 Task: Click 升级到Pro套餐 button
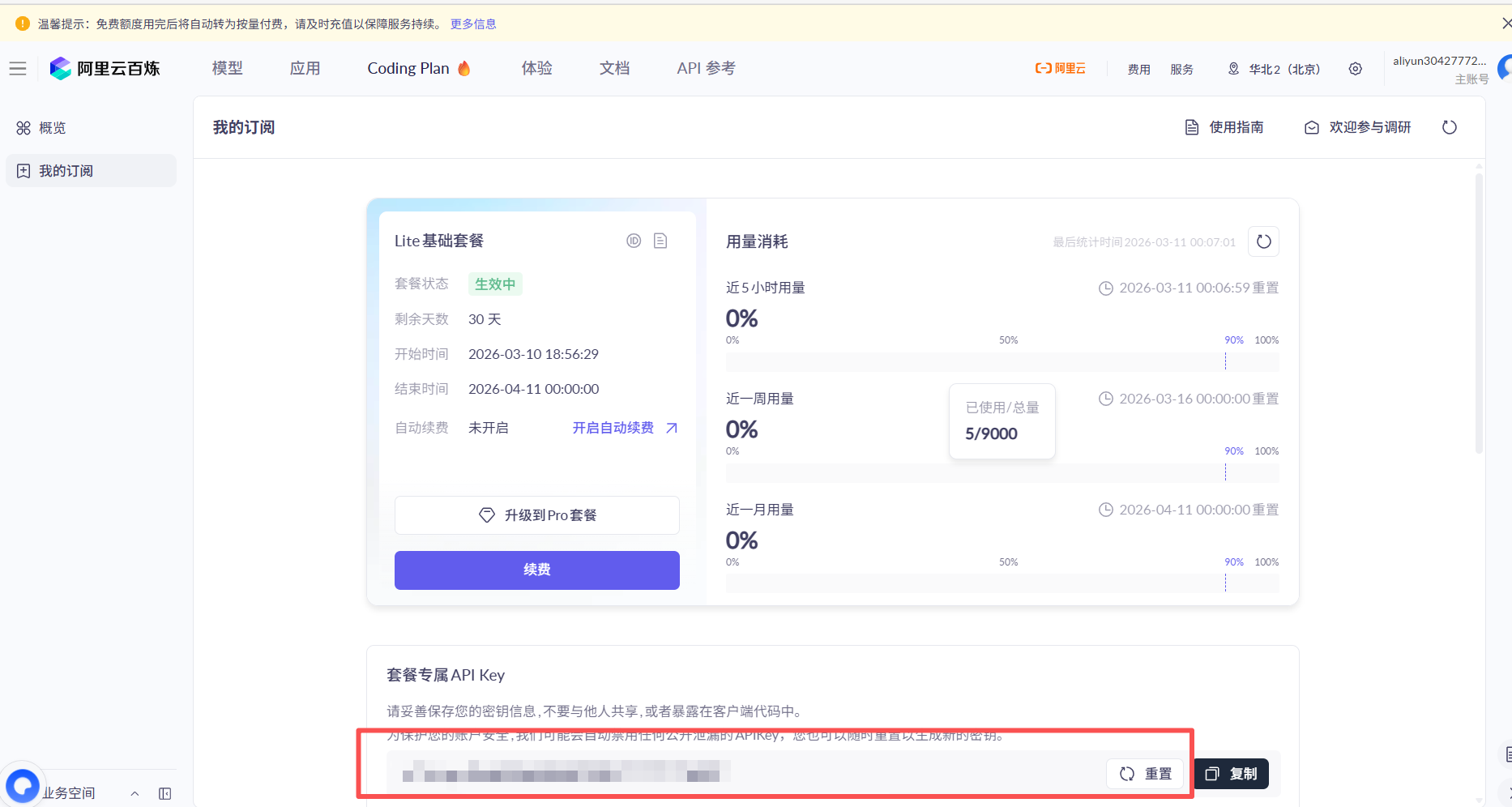[x=536, y=515]
